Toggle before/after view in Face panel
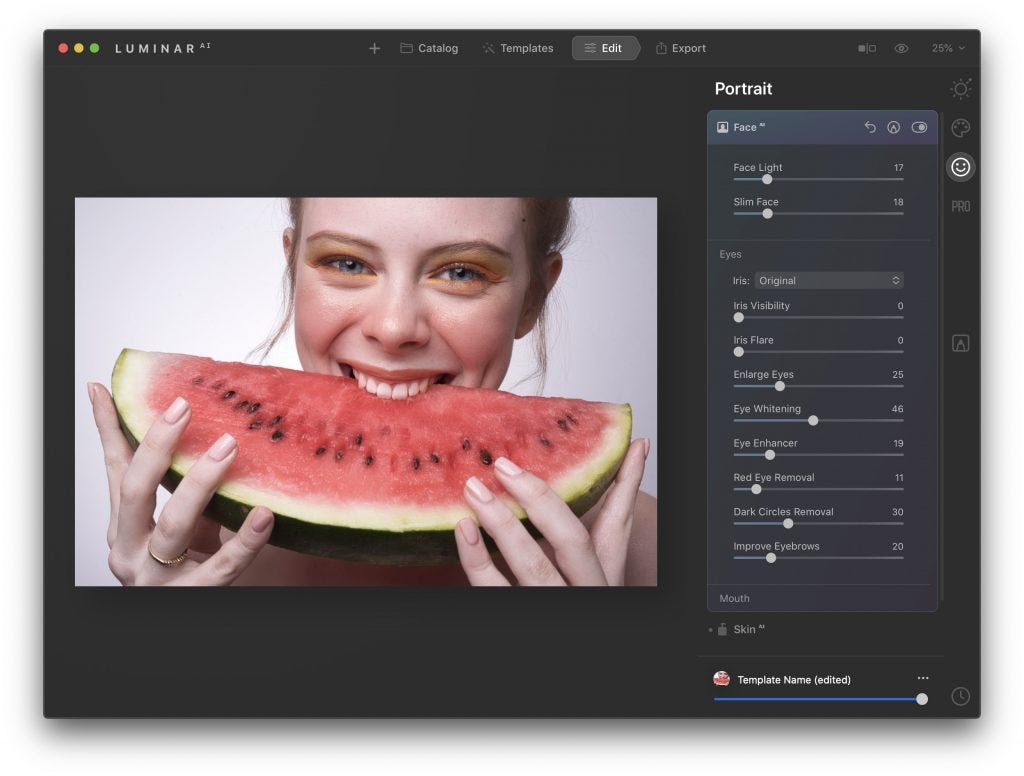 click(x=919, y=127)
